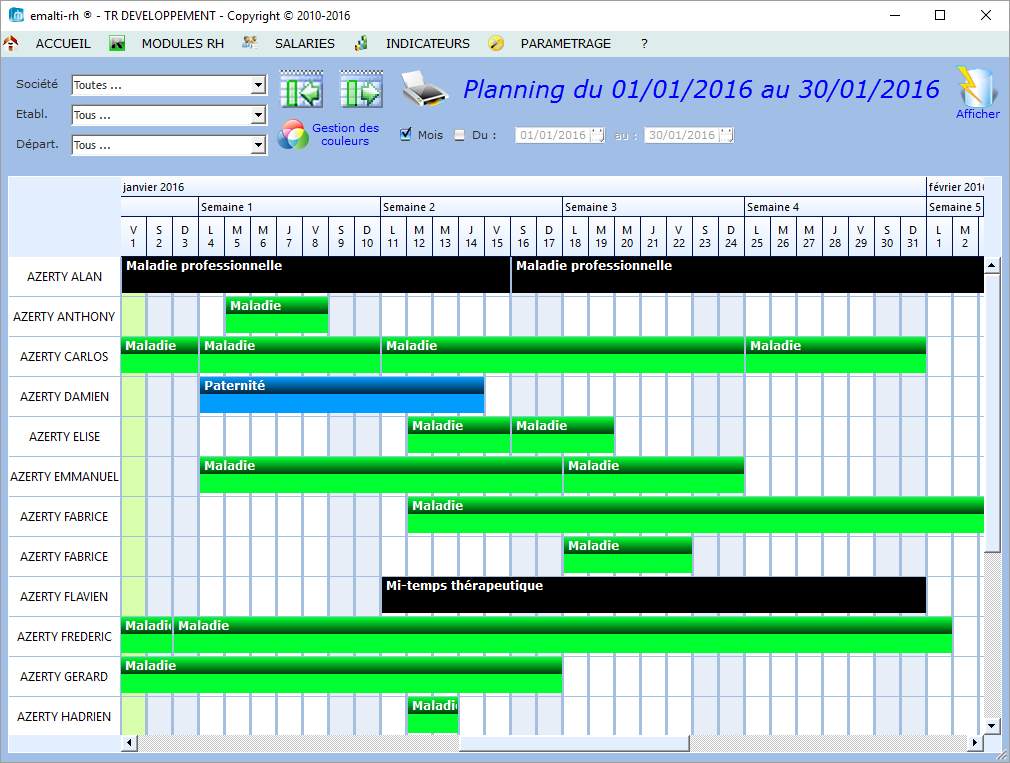The height and width of the screenshot is (763, 1010).
Task: Click the chart icon beside INDICATEURS
Action: pos(361,43)
